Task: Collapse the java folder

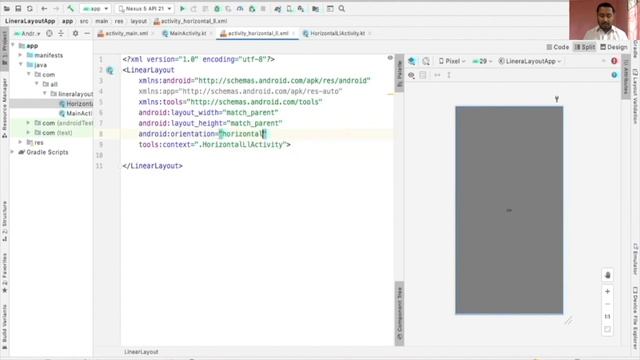Action: (20, 65)
